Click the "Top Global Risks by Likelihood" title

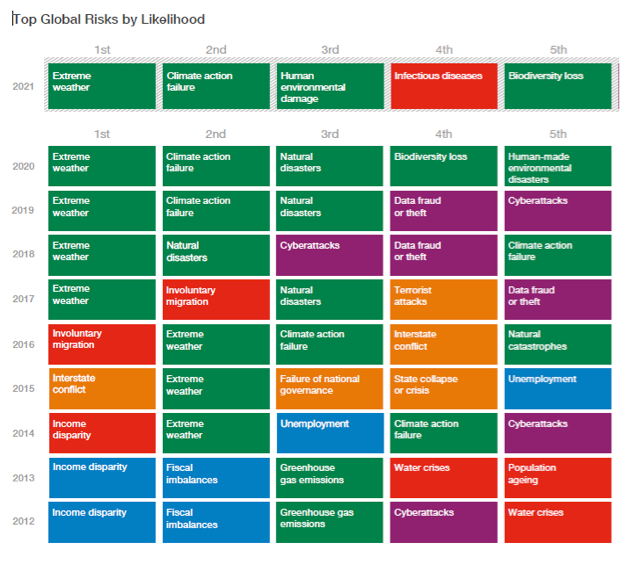(x=109, y=19)
